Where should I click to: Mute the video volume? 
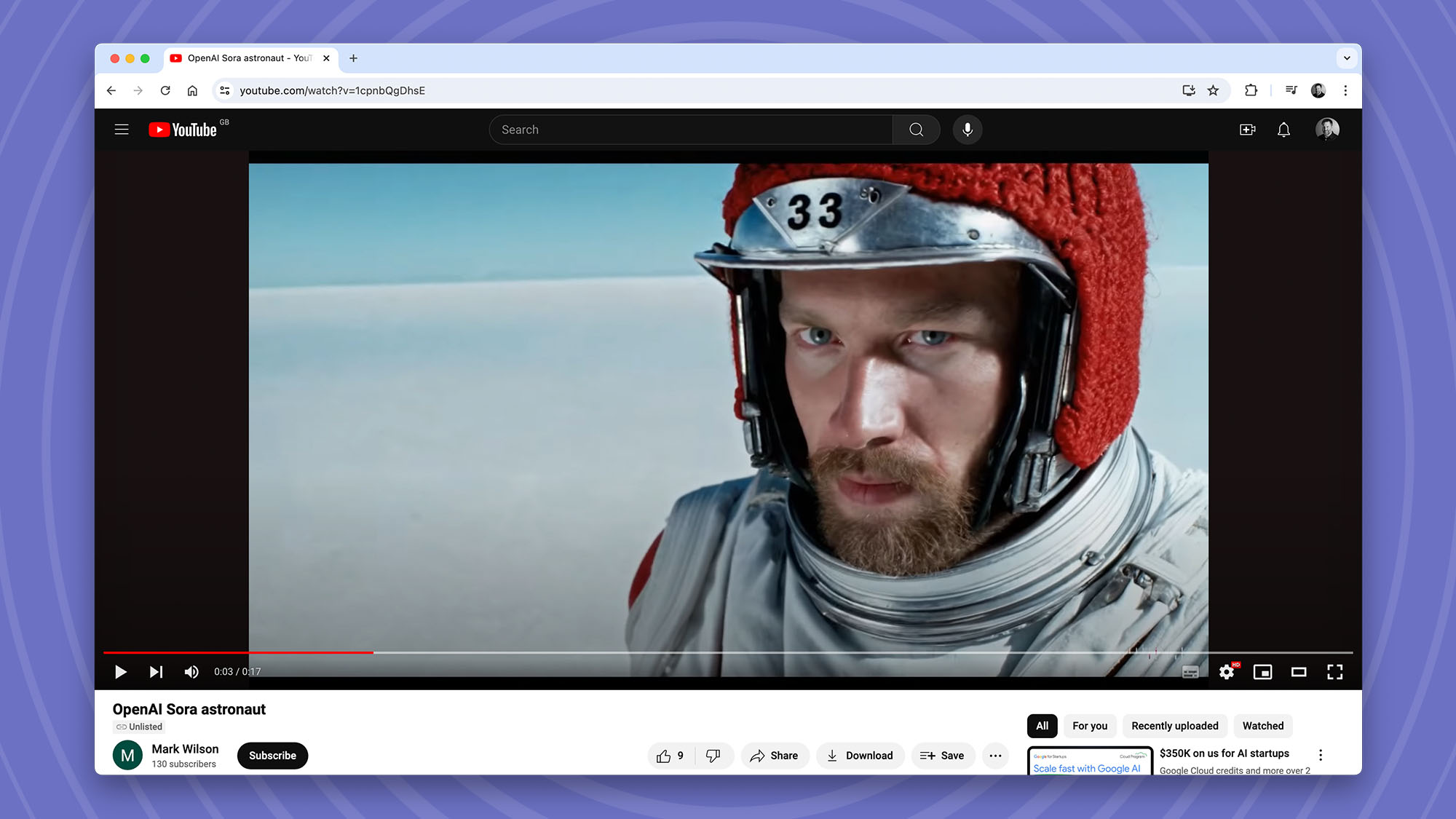191,672
